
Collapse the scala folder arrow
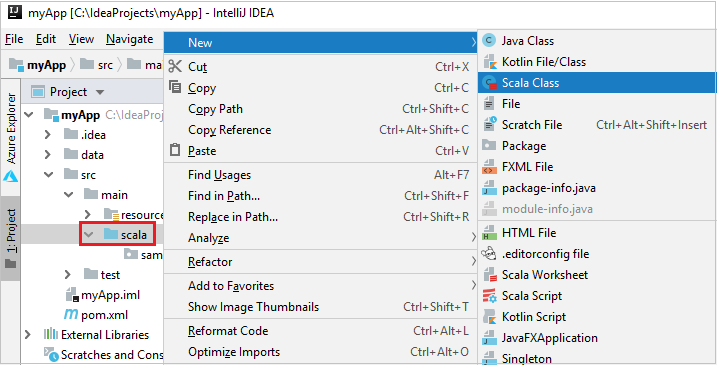pyautogui.click(x=89, y=235)
